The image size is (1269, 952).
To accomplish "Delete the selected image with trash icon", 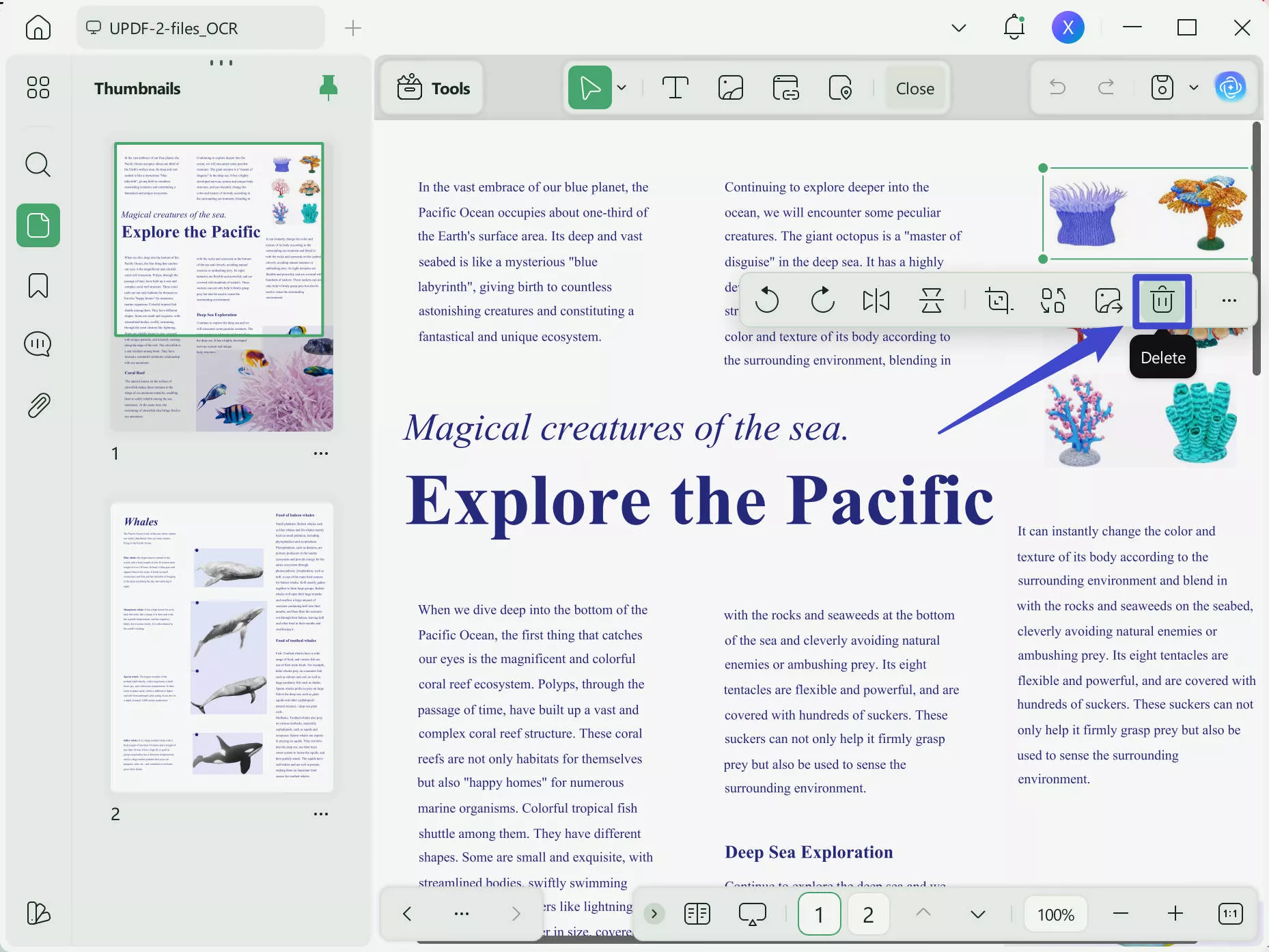I will click(x=1162, y=300).
